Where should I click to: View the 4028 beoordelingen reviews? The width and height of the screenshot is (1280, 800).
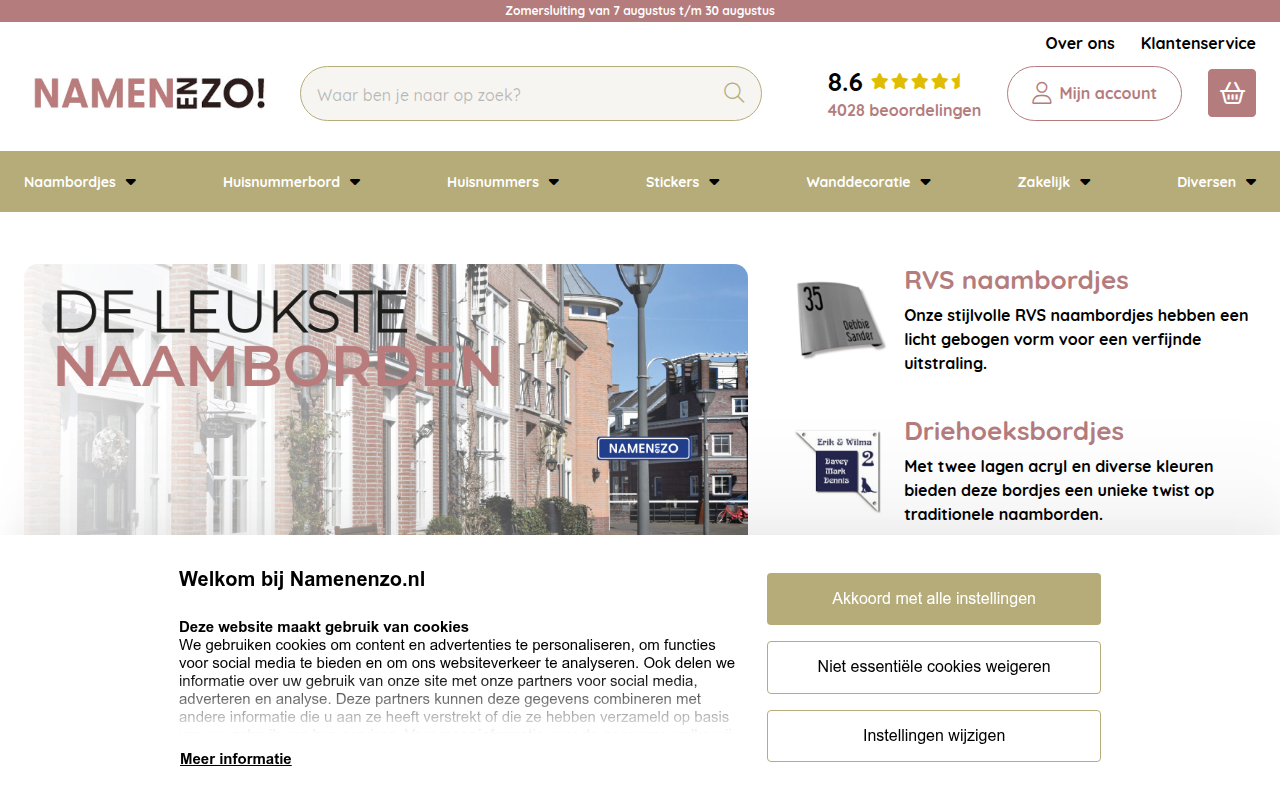click(904, 110)
